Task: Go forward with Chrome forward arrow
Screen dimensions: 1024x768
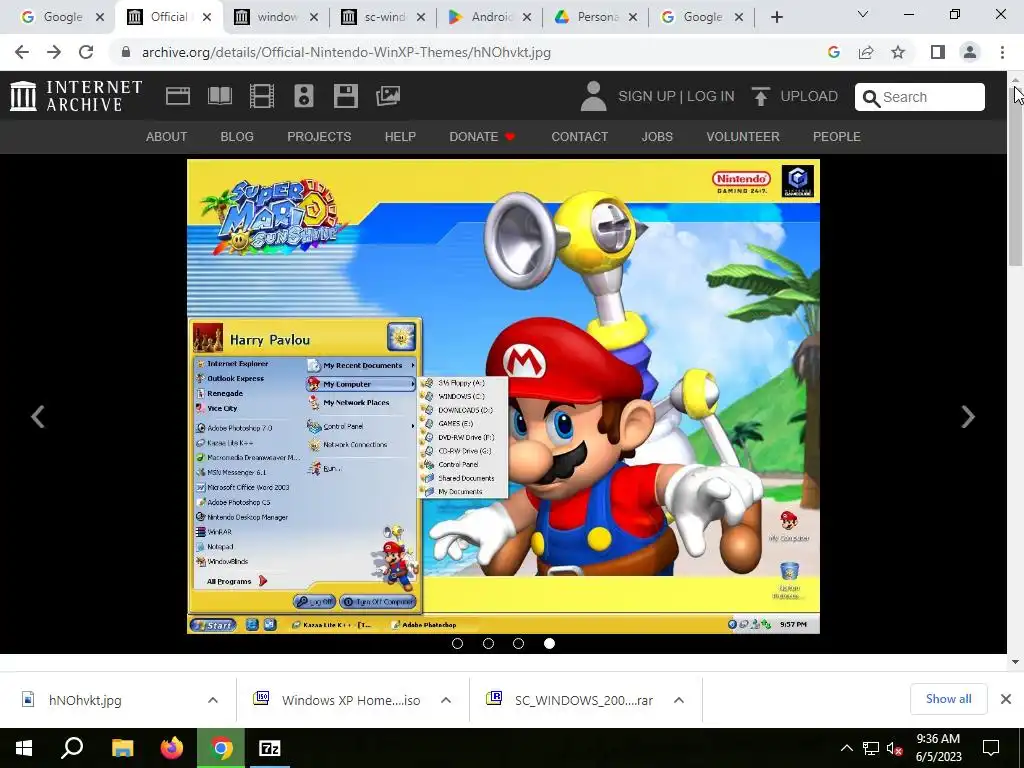Action: 54,52
